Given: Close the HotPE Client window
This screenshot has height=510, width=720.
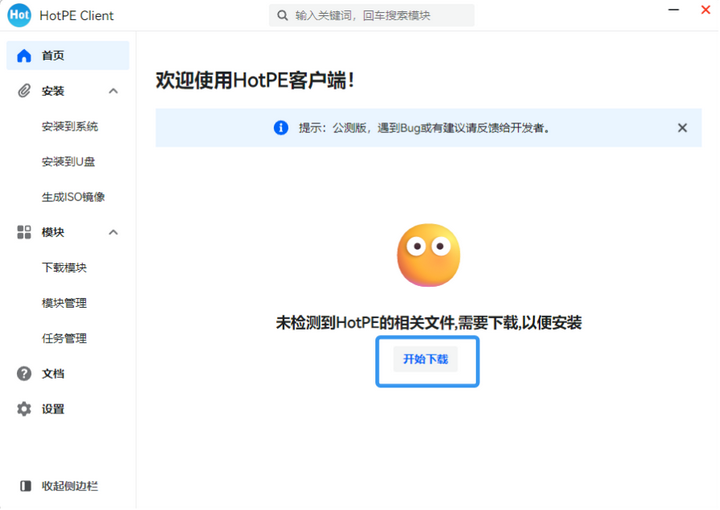Looking at the screenshot, I should [x=706, y=10].
